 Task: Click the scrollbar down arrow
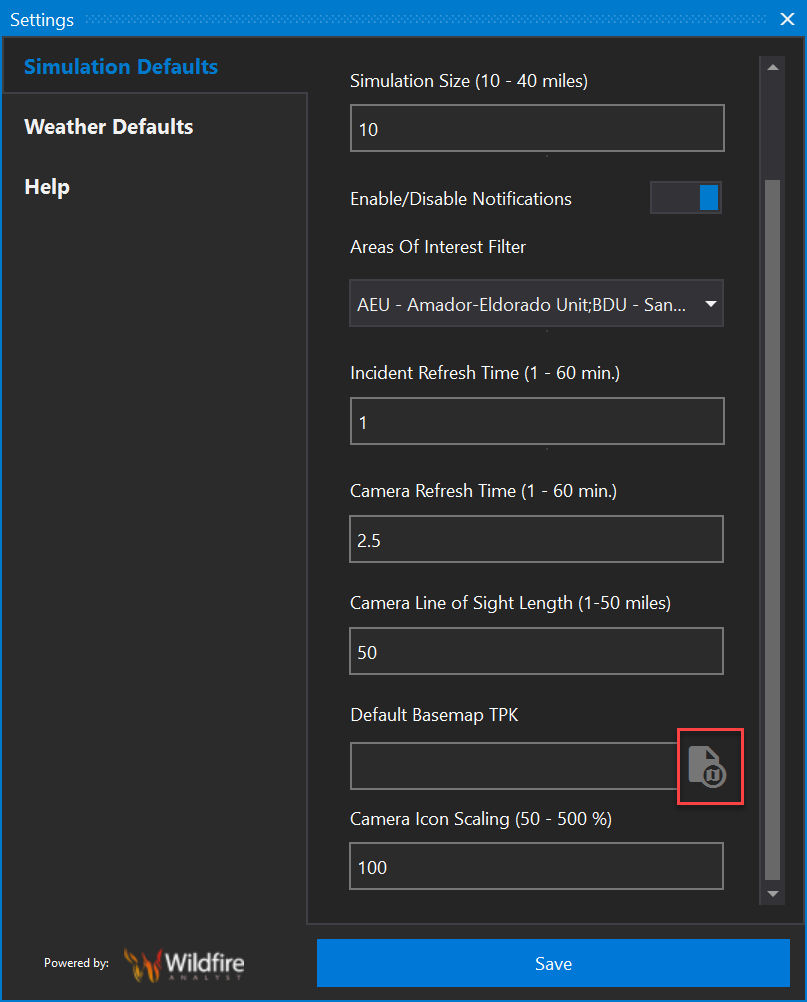[772, 893]
